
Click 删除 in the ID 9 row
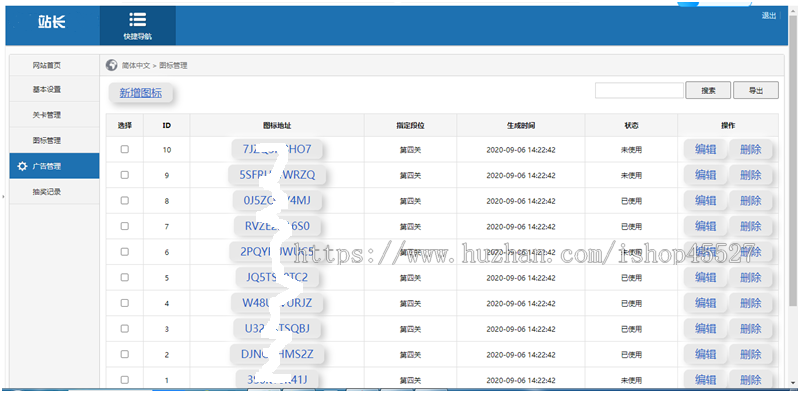[x=751, y=175]
